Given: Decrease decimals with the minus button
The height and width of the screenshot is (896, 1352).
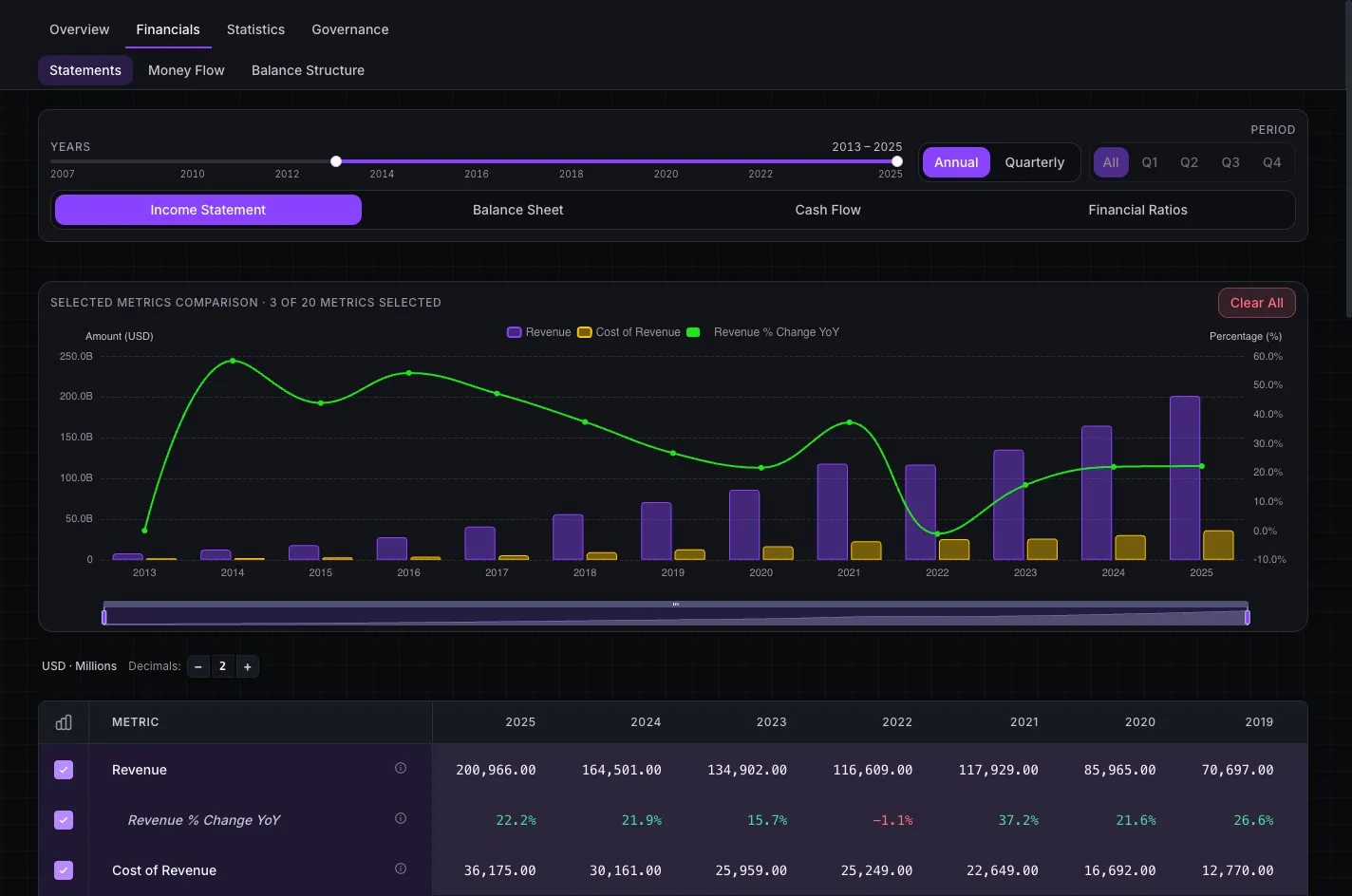Looking at the screenshot, I should tap(198, 666).
